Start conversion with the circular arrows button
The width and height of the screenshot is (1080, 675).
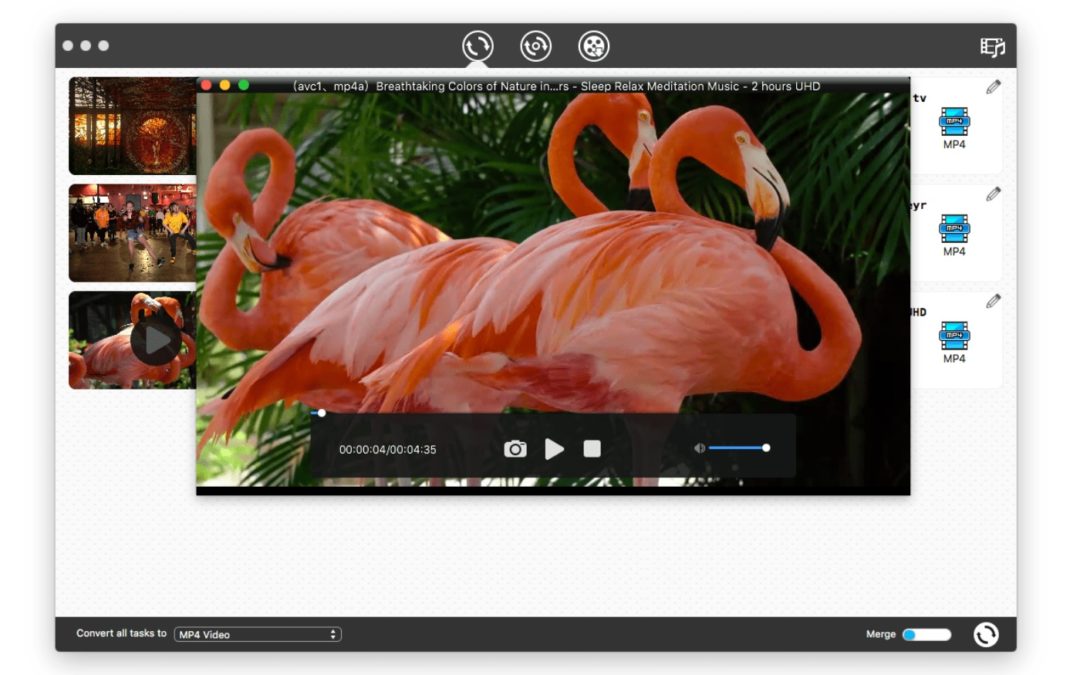989,633
